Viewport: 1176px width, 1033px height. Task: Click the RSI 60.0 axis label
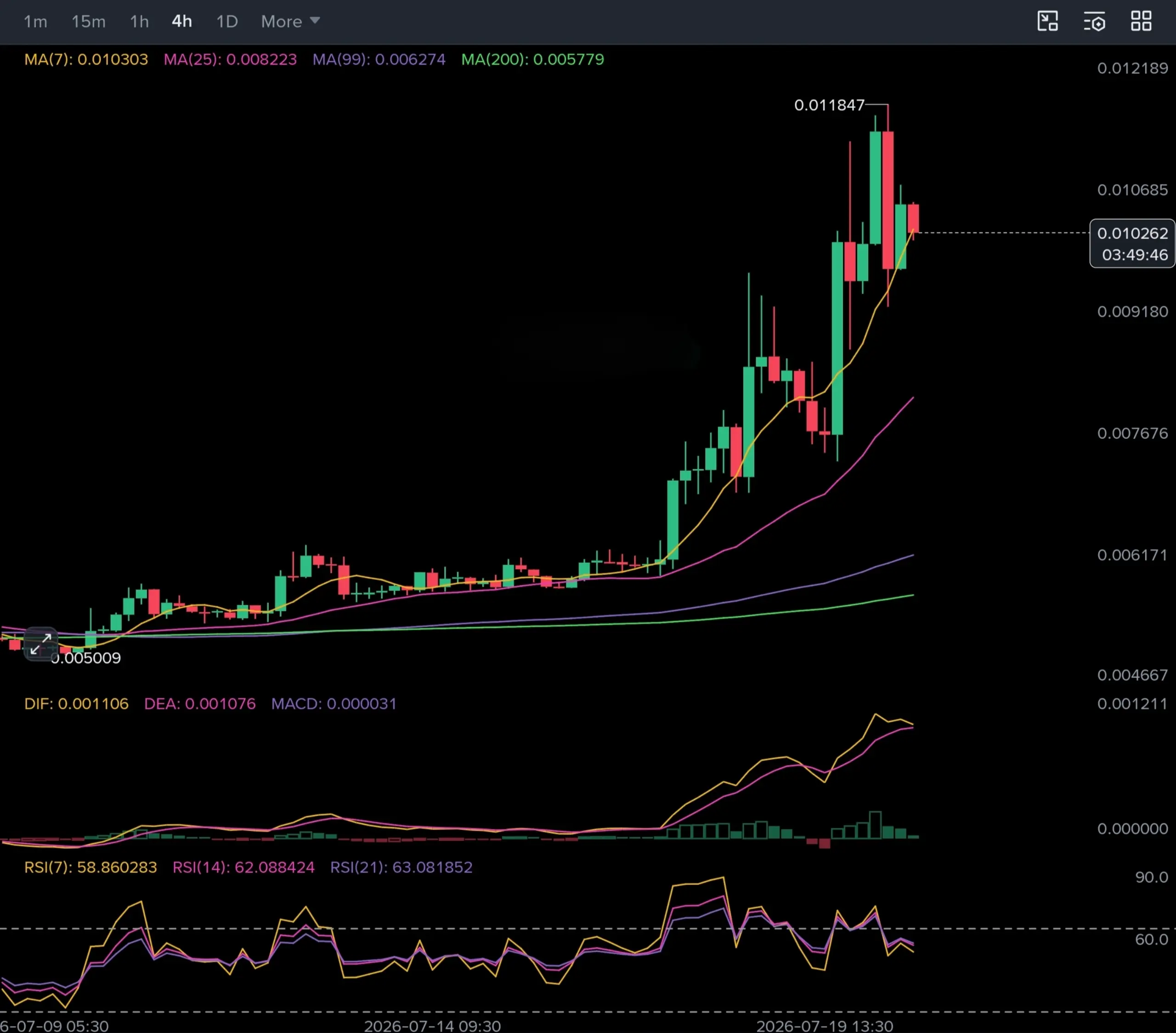[x=1151, y=940]
